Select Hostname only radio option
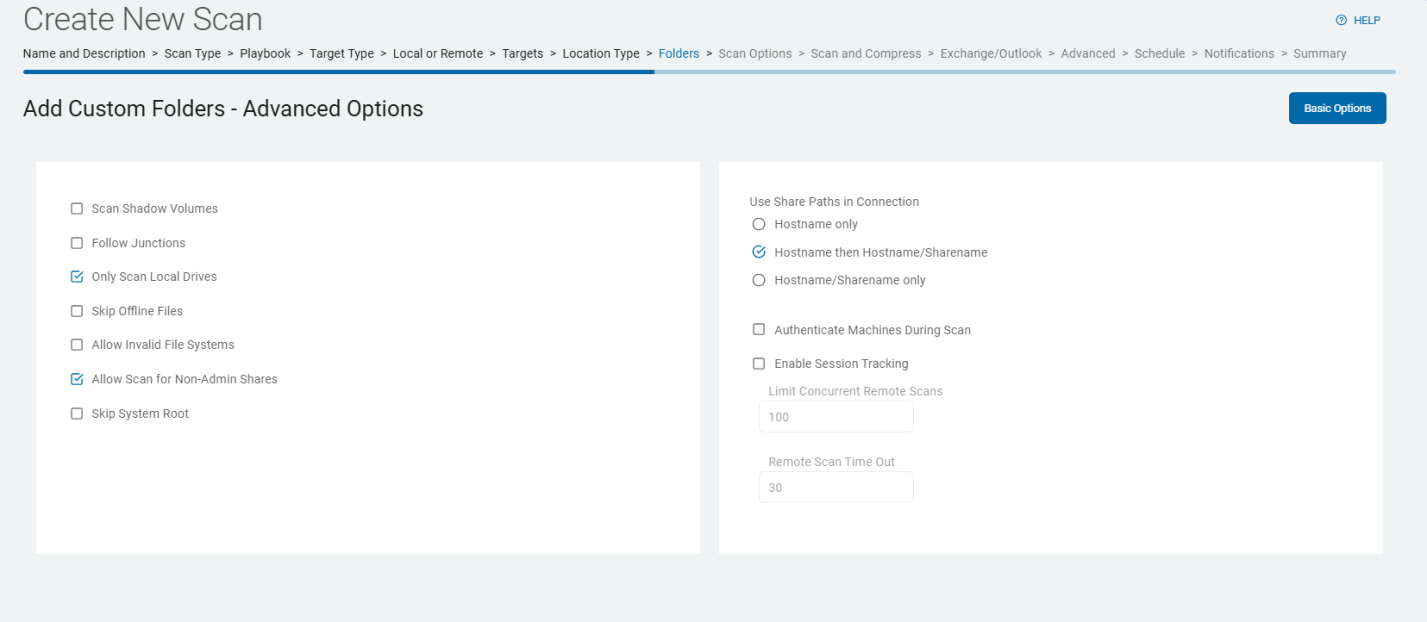This screenshot has width=1427, height=622. tap(759, 224)
